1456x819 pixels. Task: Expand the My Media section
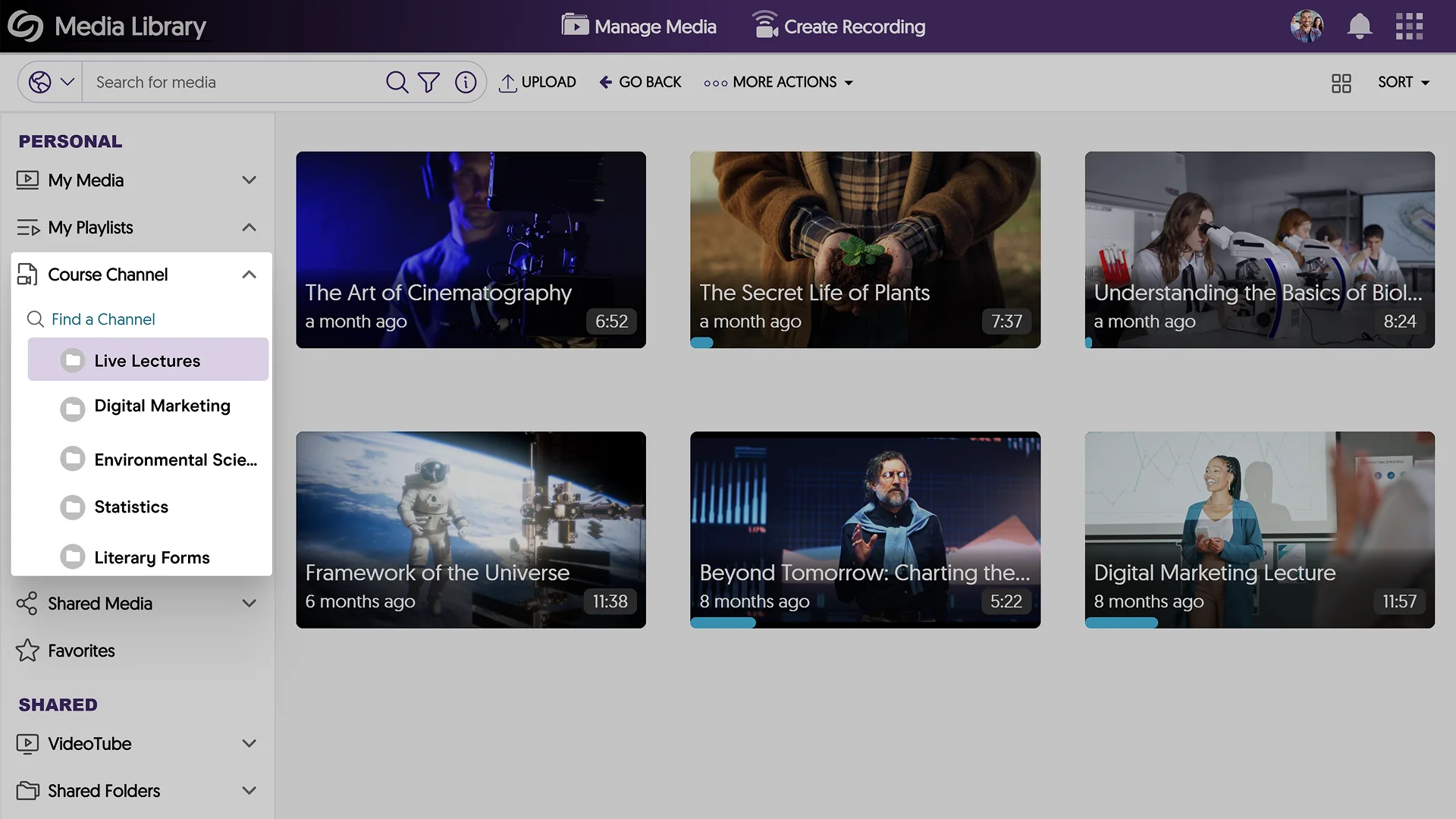(x=249, y=180)
